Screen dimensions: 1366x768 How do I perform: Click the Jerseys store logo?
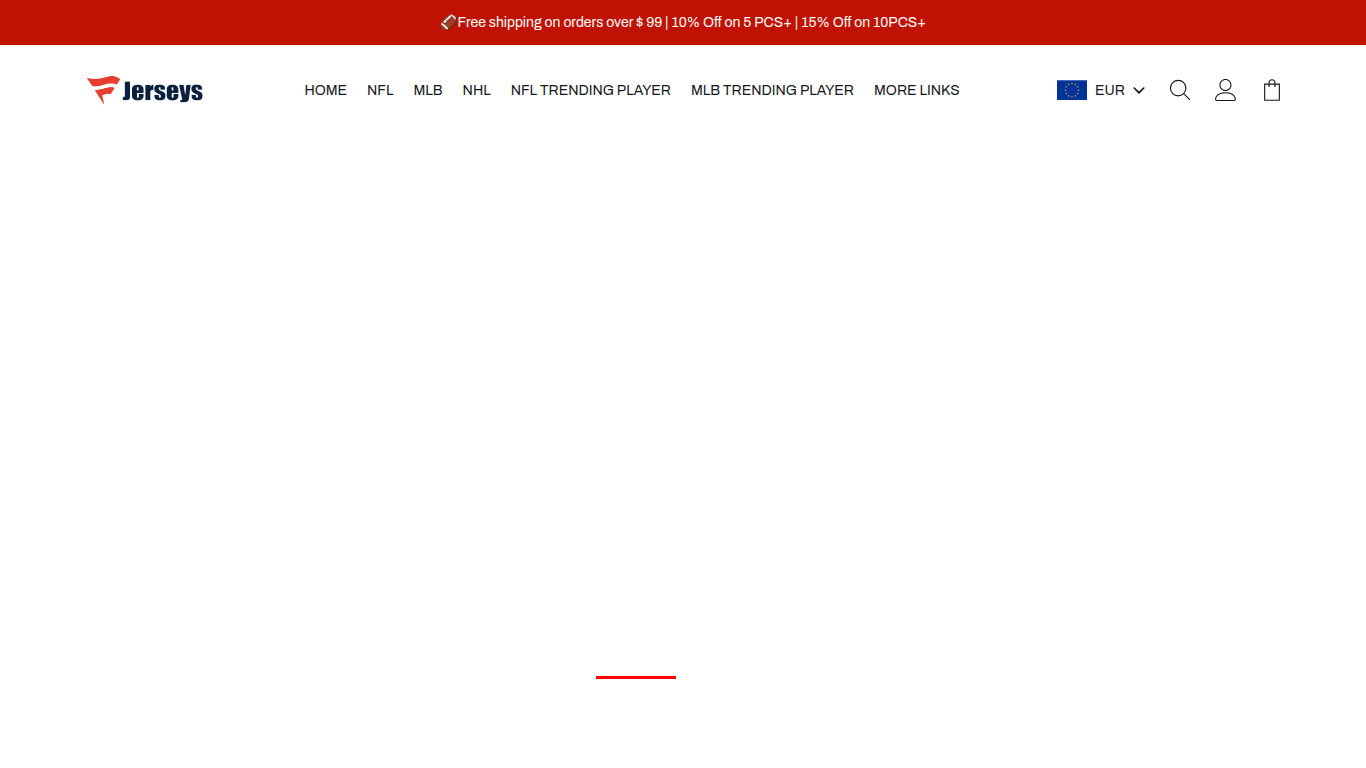[145, 90]
